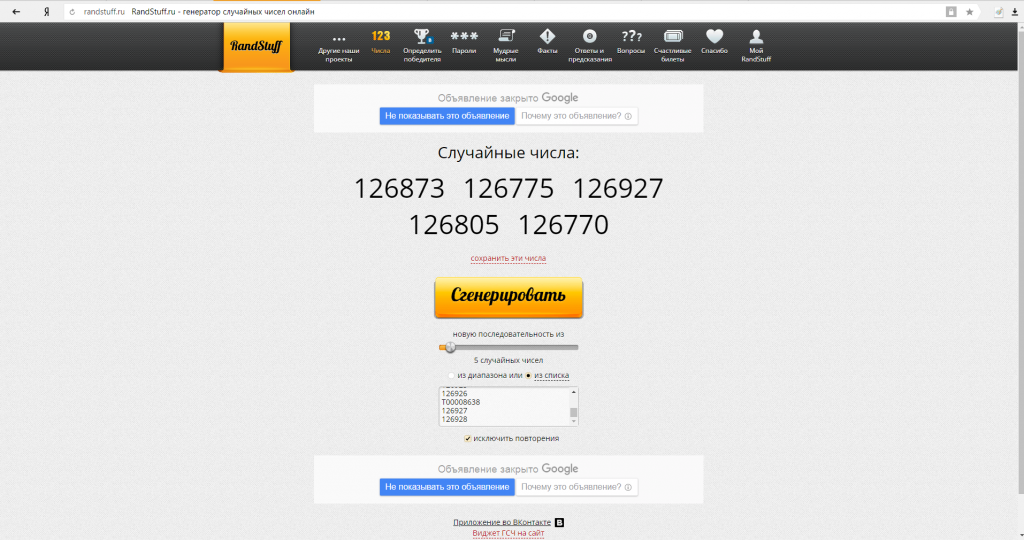This screenshot has height=540, width=1024.
Task: Click the reader mode icon in address bar
Action: [952, 12]
